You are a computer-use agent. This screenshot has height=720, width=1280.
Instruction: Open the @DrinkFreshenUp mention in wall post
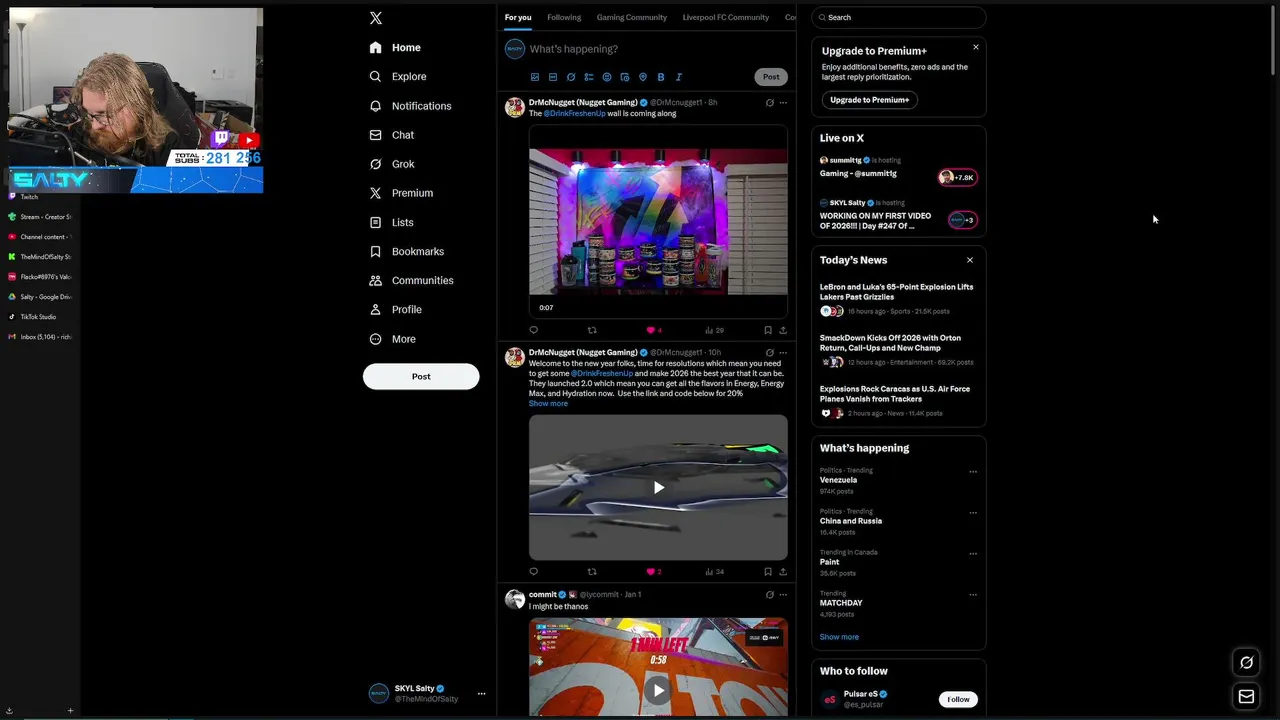point(575,113)
